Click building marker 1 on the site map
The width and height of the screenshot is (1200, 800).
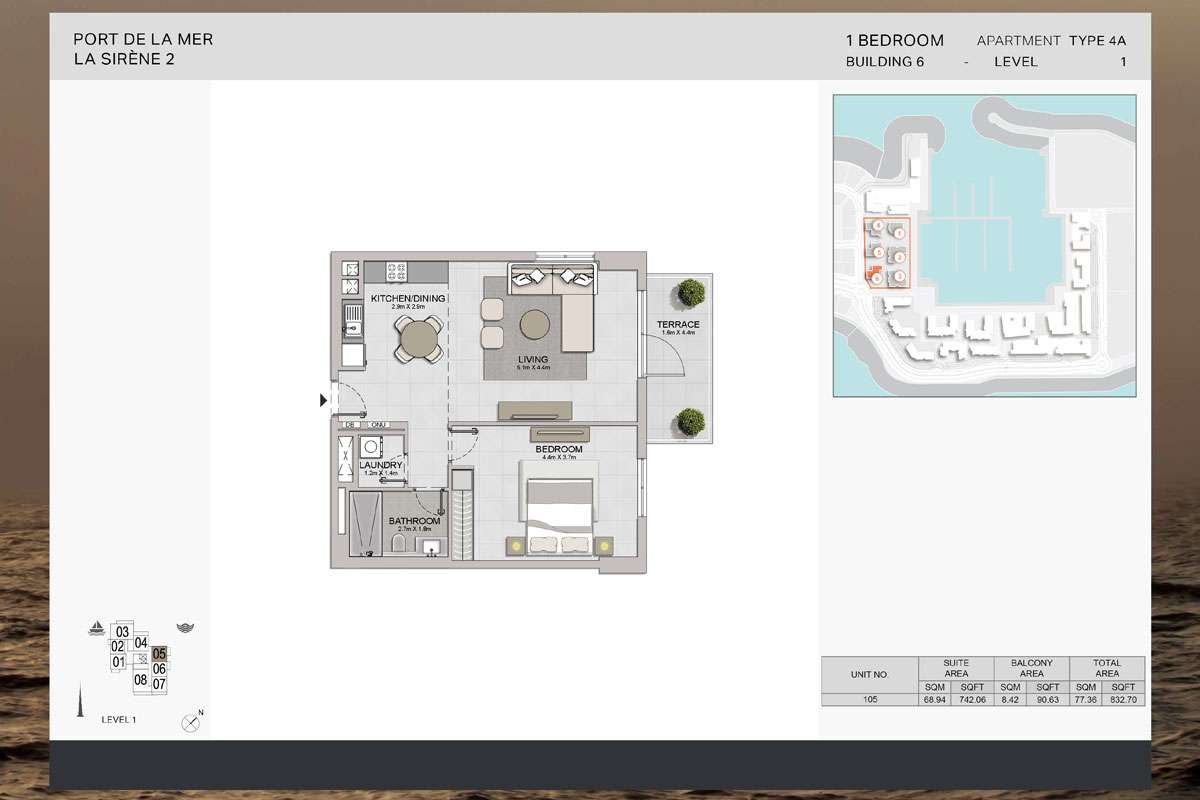(x=899, y=233)
